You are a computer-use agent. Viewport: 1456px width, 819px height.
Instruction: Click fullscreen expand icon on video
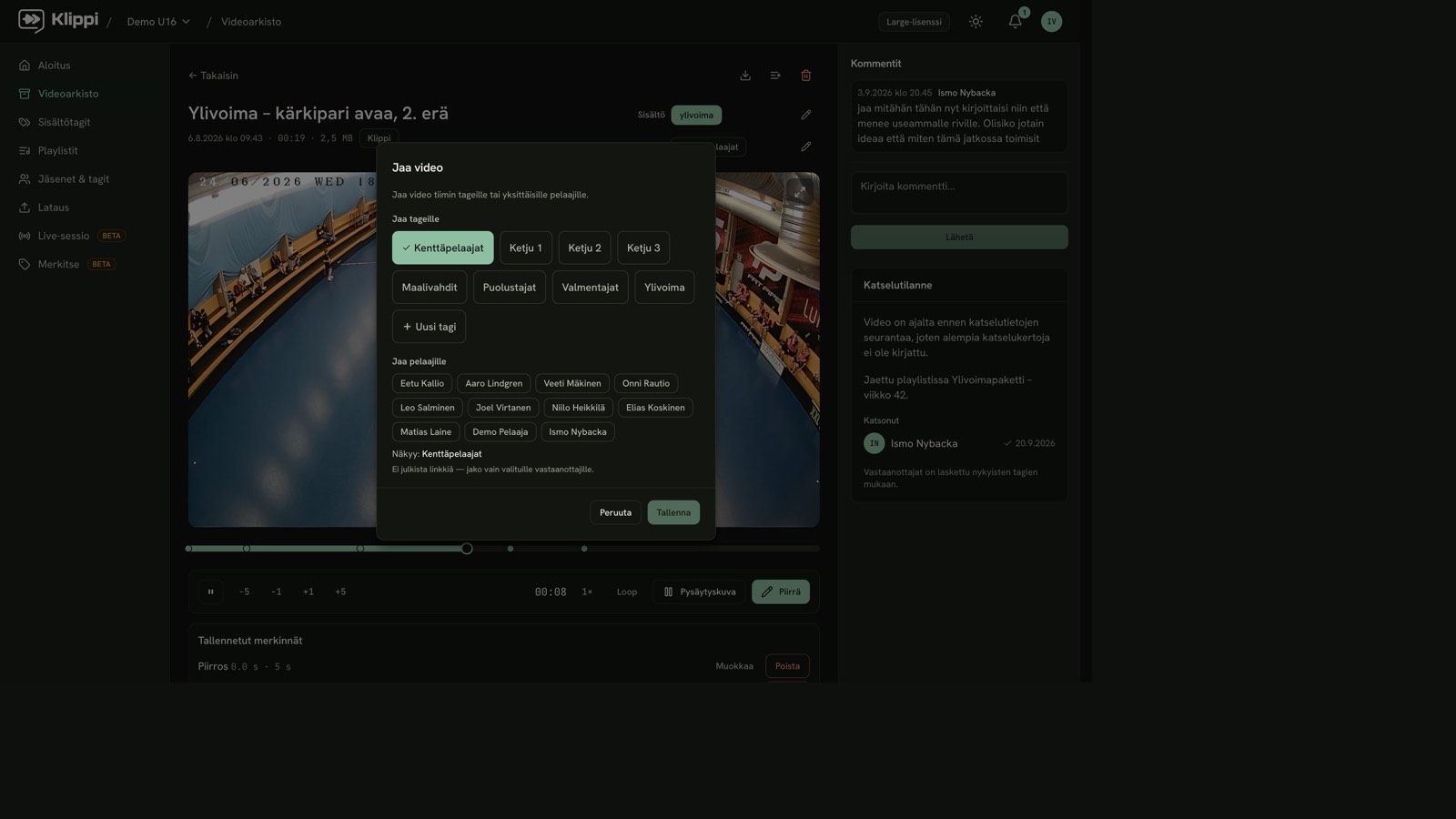click(799, 192)
